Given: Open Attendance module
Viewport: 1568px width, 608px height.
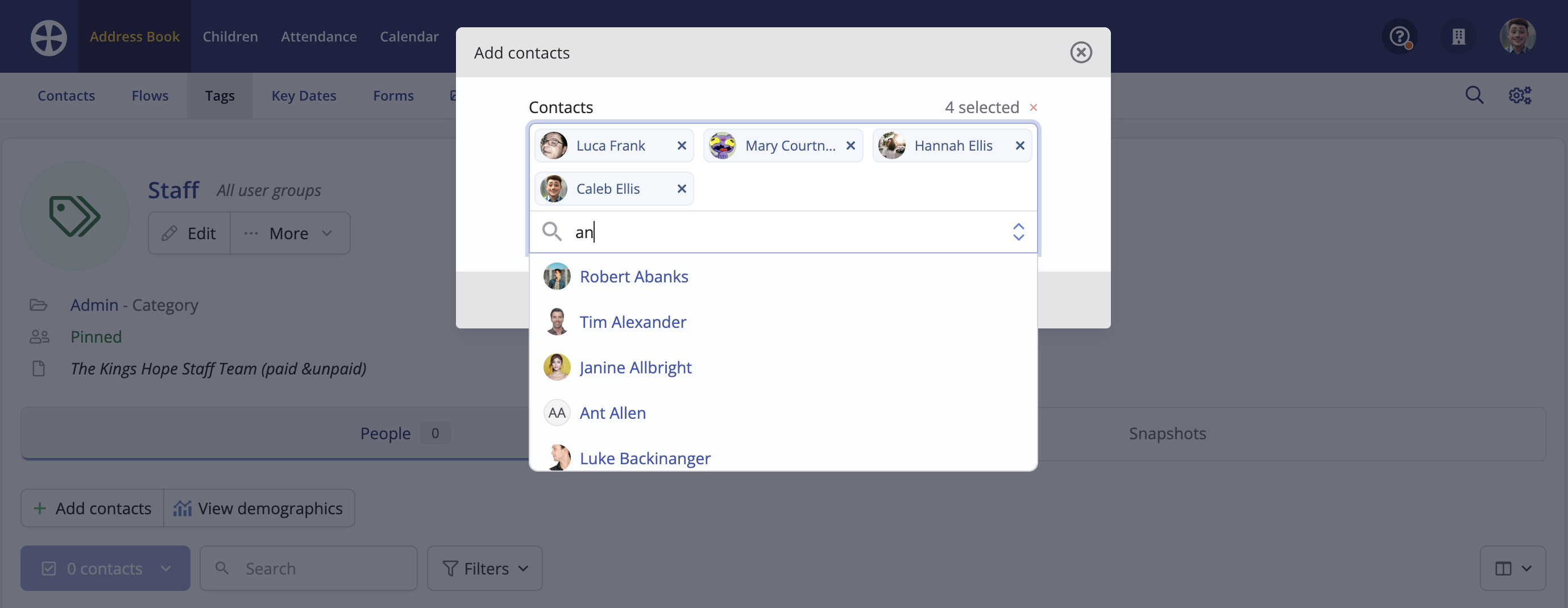Looking at the screenshot, I should [x=319, y=36].
